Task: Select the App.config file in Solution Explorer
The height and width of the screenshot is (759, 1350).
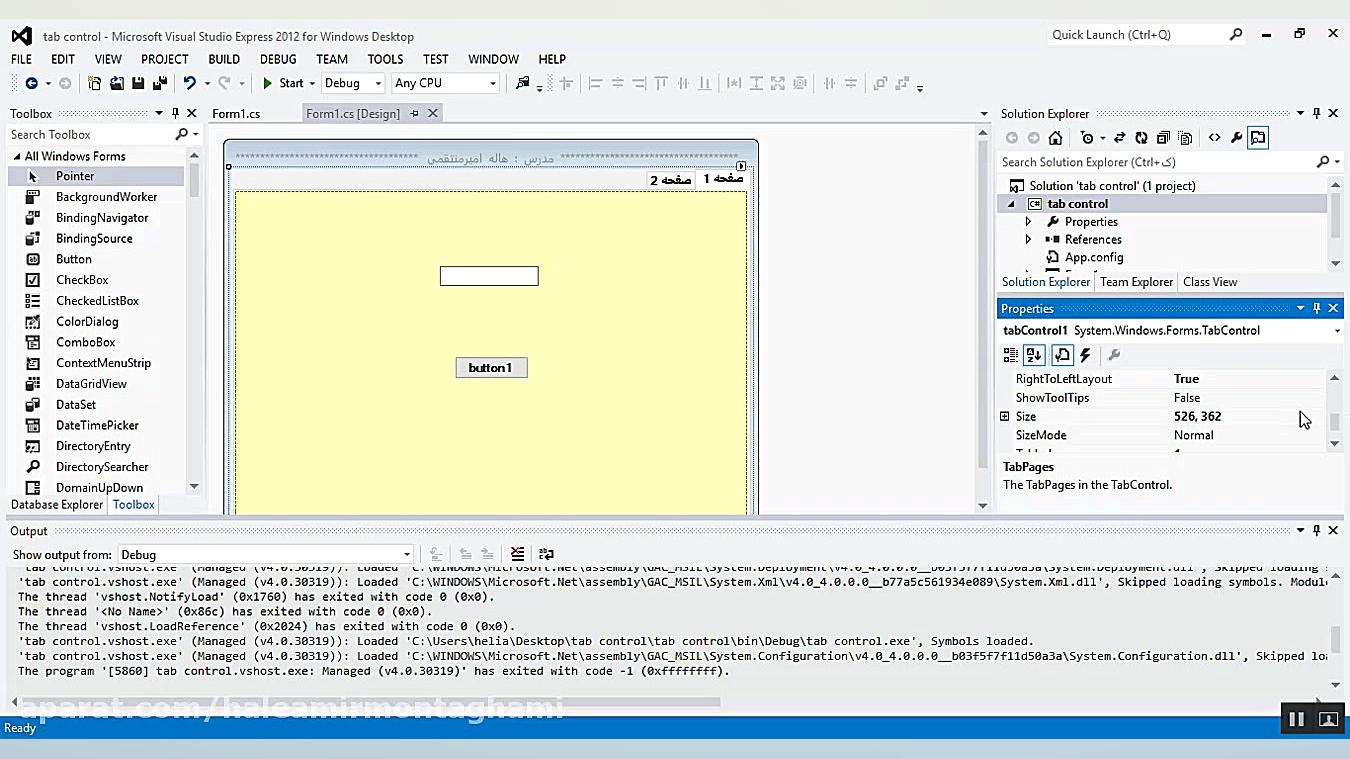Action: [1094, 258]
